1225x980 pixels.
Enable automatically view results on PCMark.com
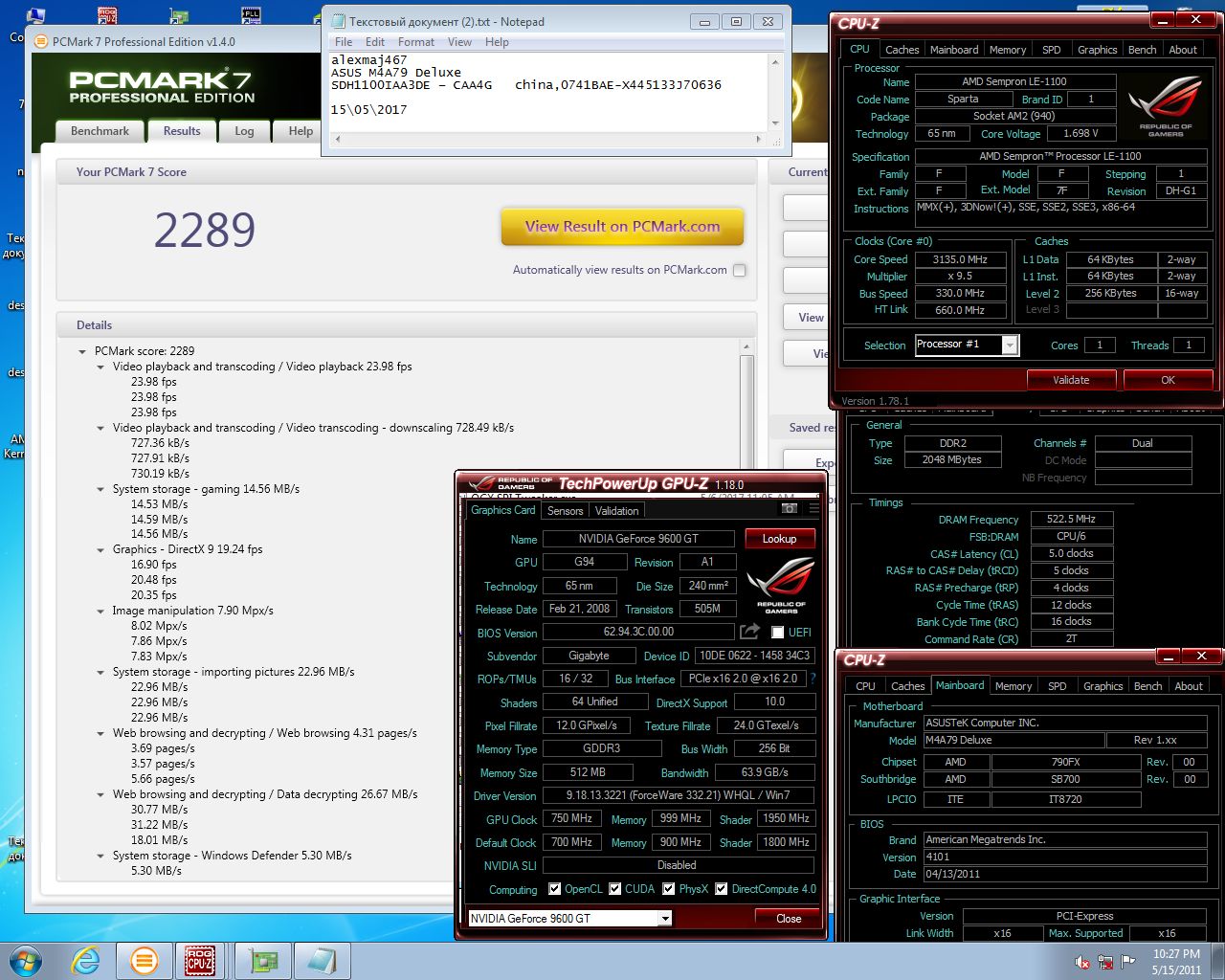coord(739,270)
